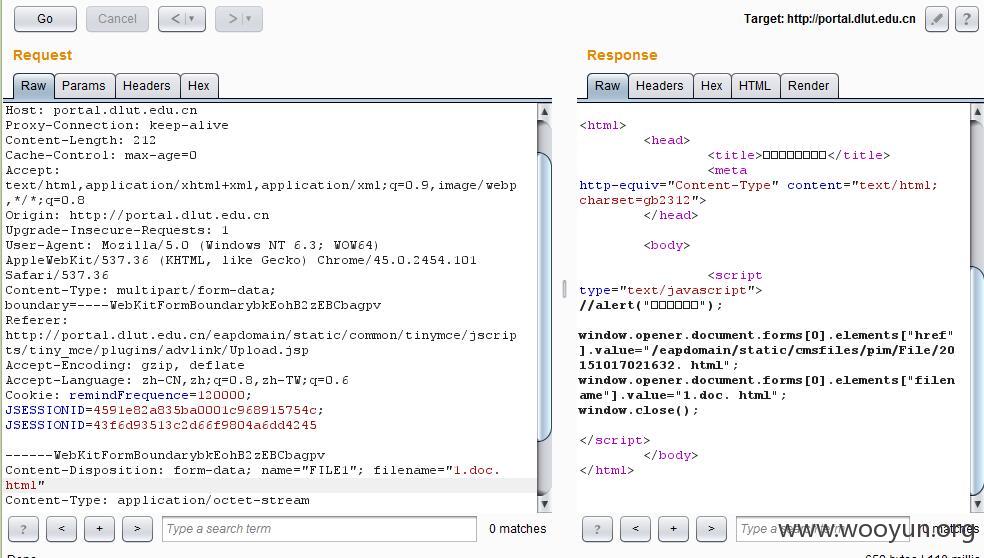Open the history back dropdown arrow
The width and height of the screenshot is (984, 558).
(x=191, y=19)
